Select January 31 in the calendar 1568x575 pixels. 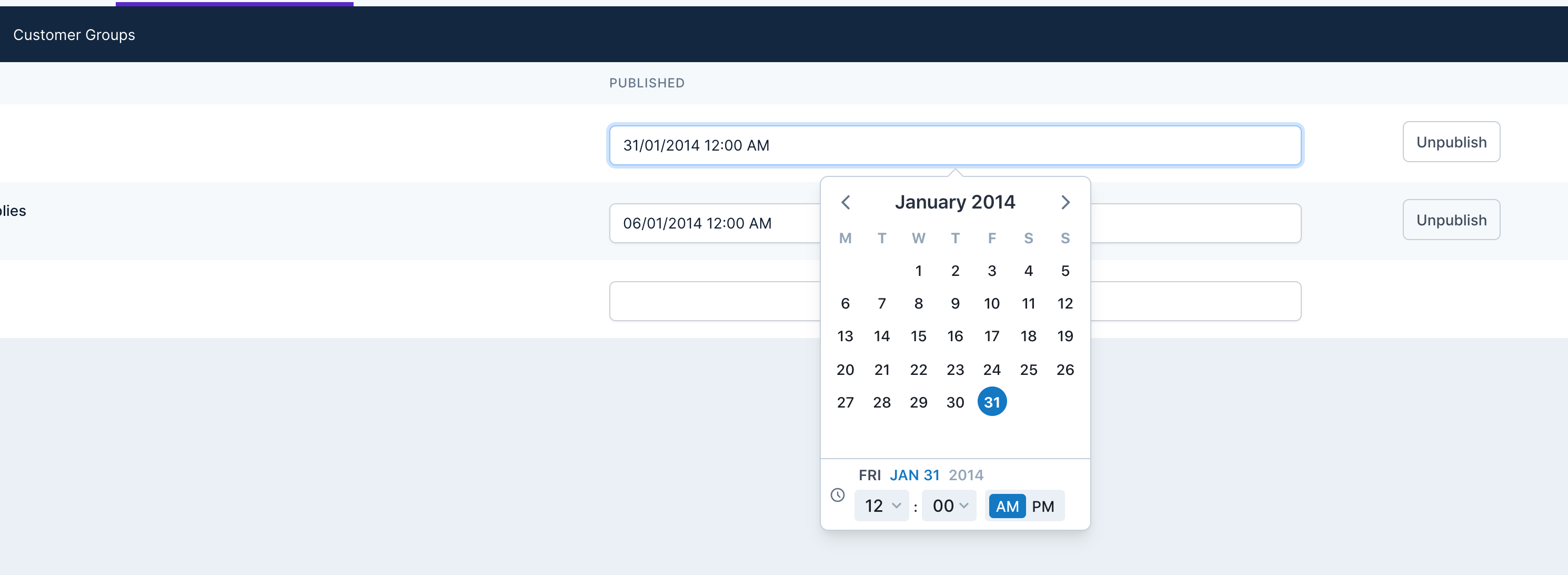991,401
